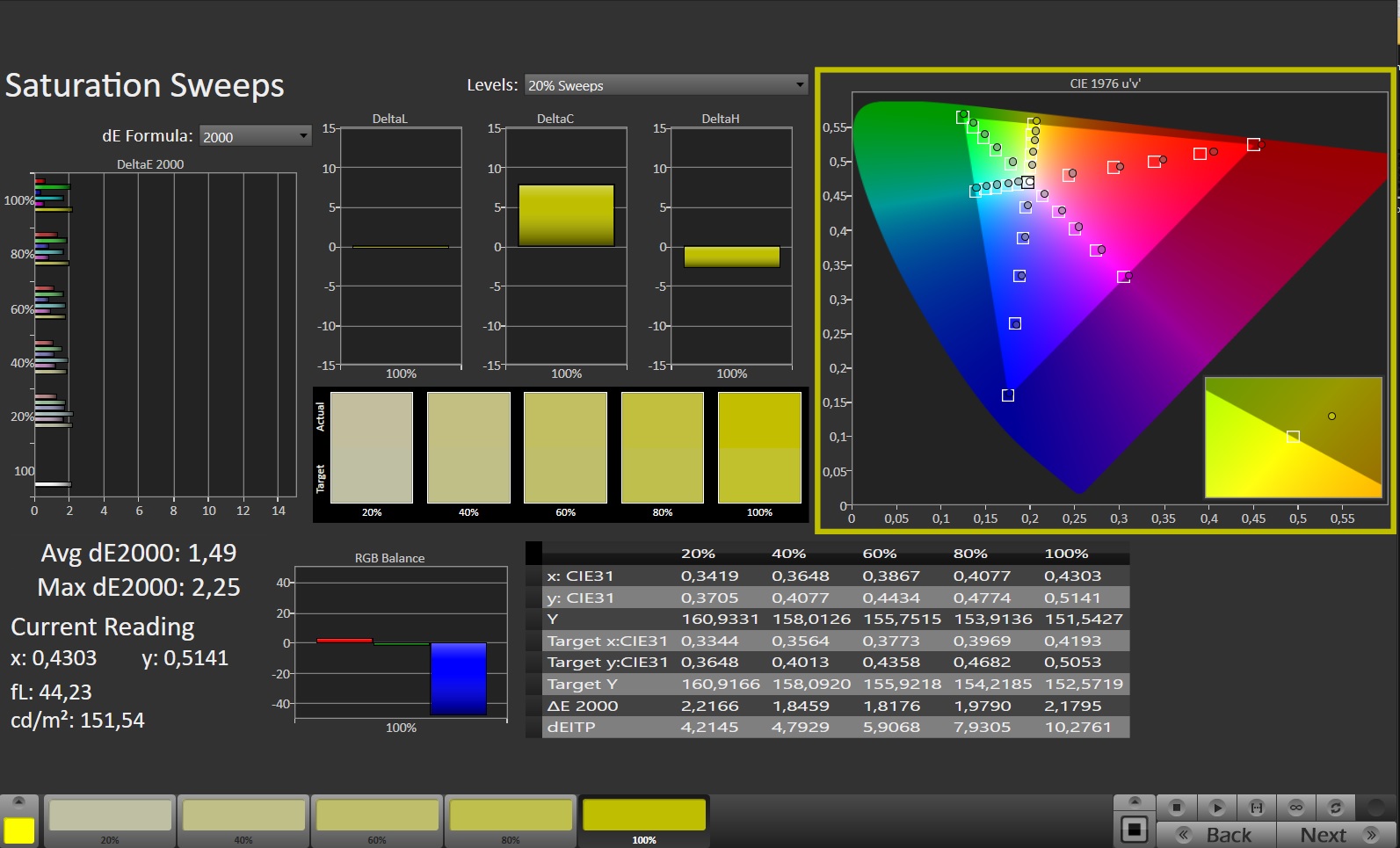The height and width of the screenshot is (848, 1400).
Task: Click the up arrow above the square pattern icon
Action: tap(1134, 801)
